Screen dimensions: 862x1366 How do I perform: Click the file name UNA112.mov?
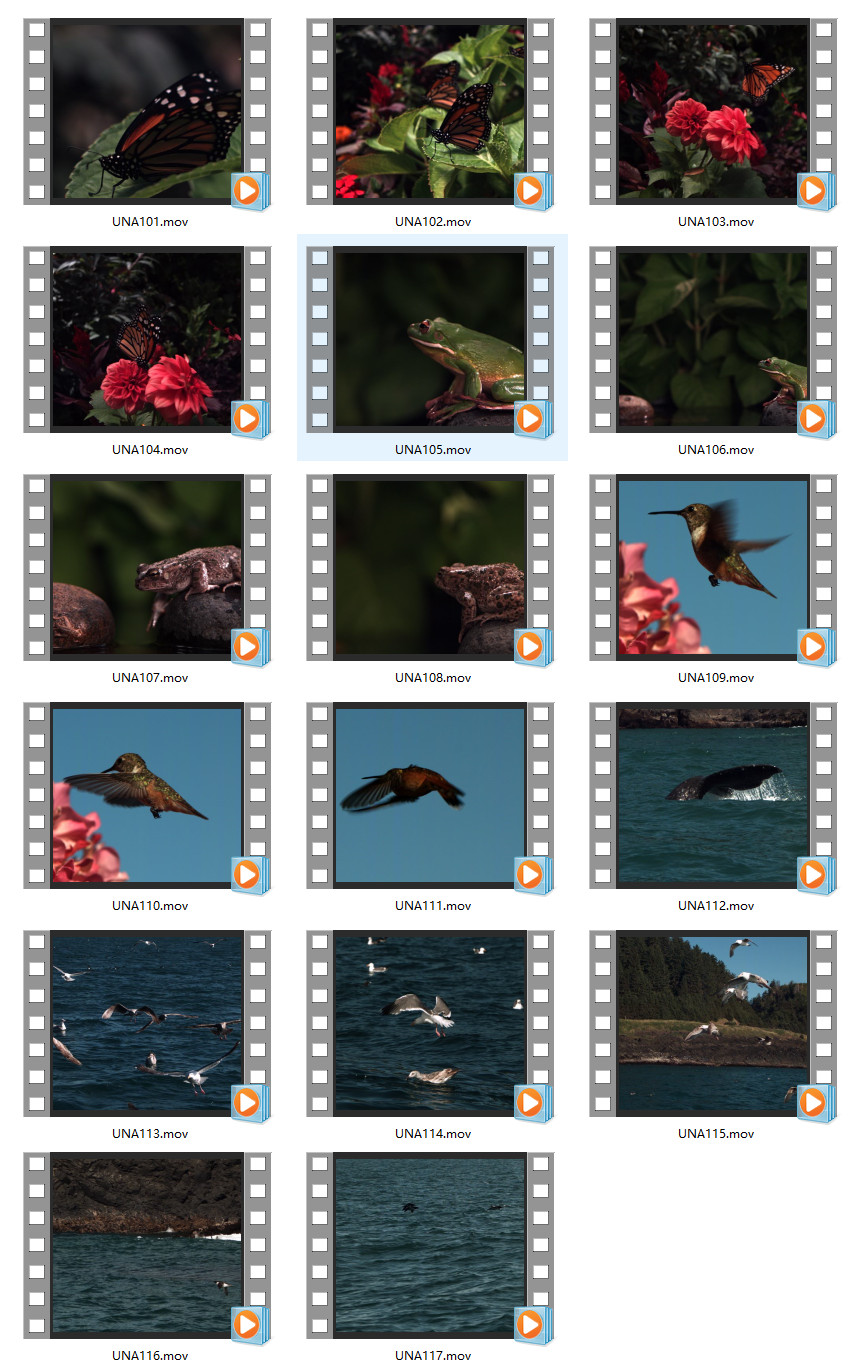(716, 906)
